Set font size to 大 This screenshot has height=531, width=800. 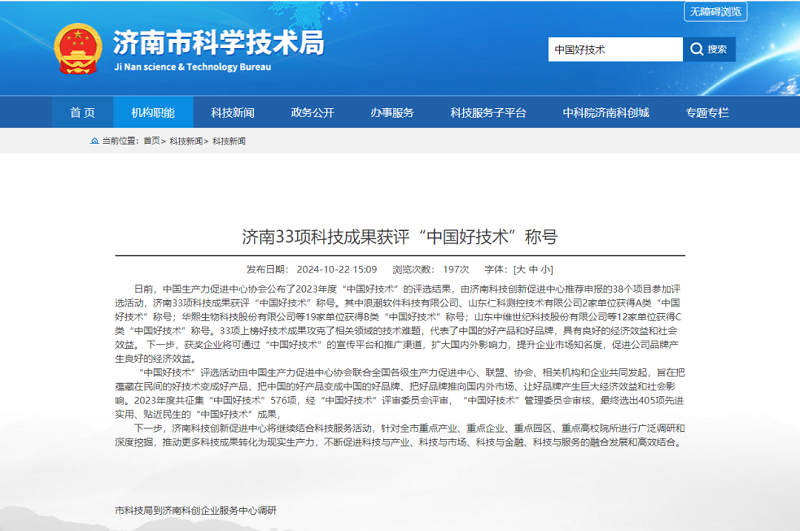coord(520,269)
